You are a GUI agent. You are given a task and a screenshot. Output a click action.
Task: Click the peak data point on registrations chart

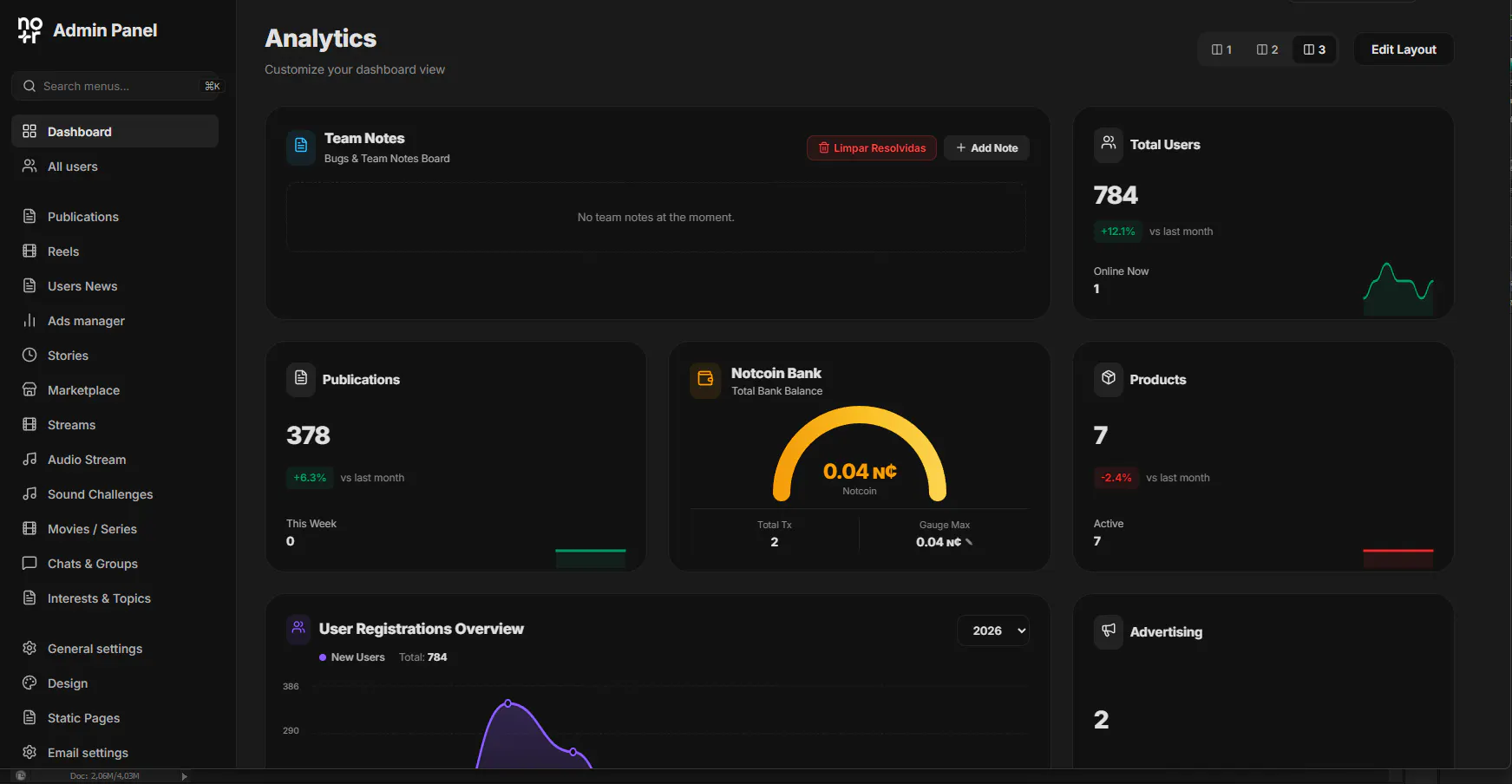(508, 703)
